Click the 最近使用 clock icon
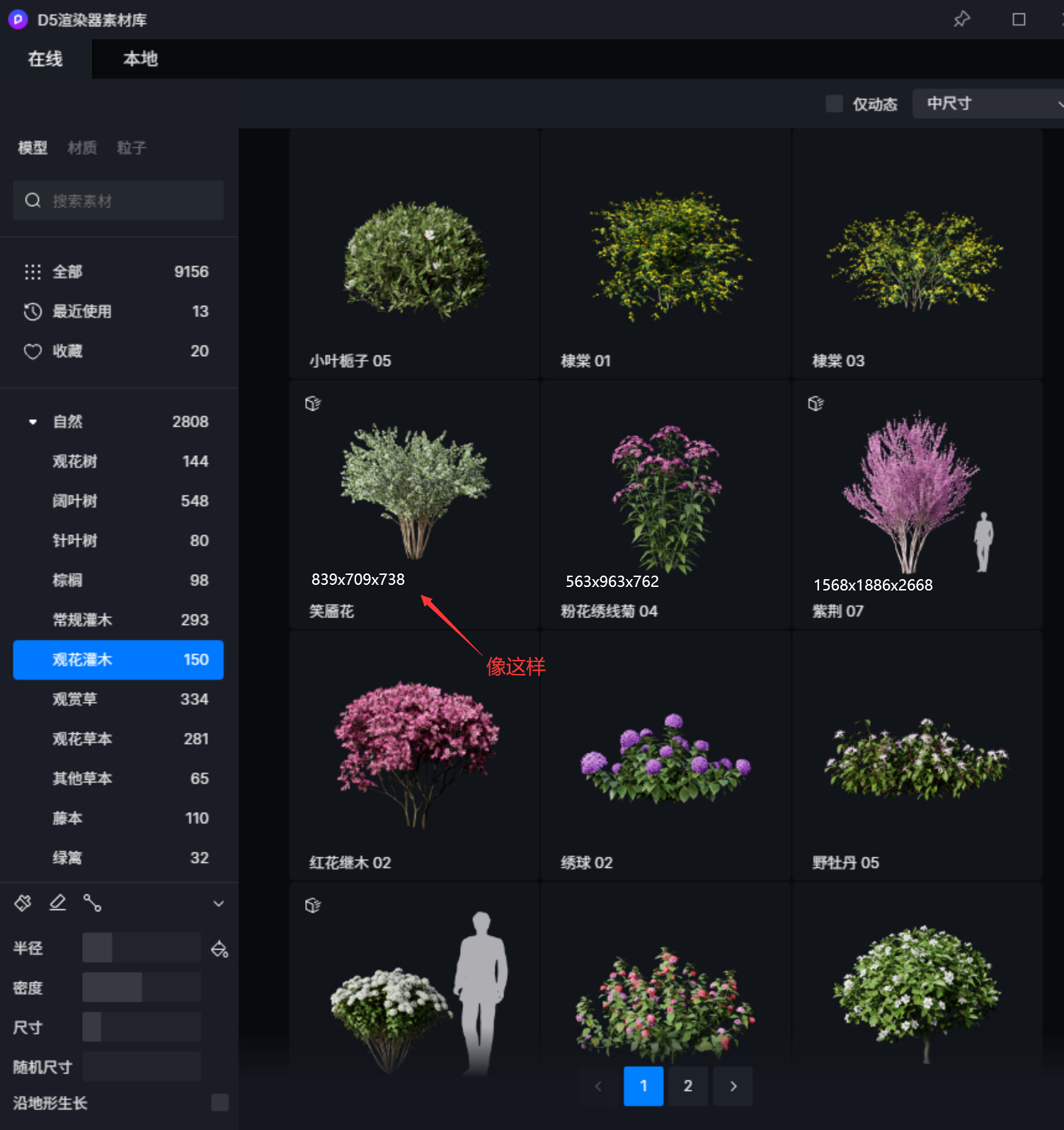 pyautogui.click(x=33, y=312)
